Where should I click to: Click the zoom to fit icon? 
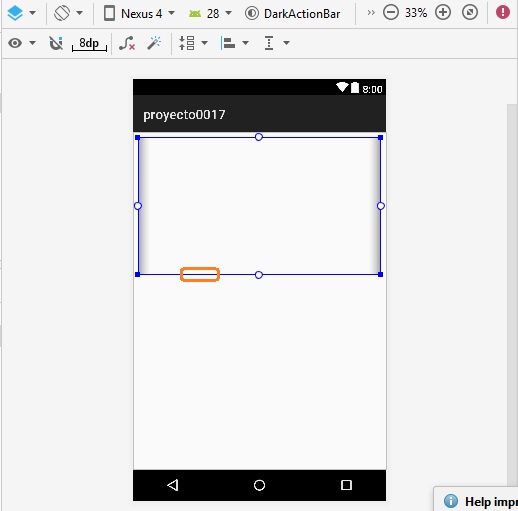pyautogui.click(x=470, y=13)
